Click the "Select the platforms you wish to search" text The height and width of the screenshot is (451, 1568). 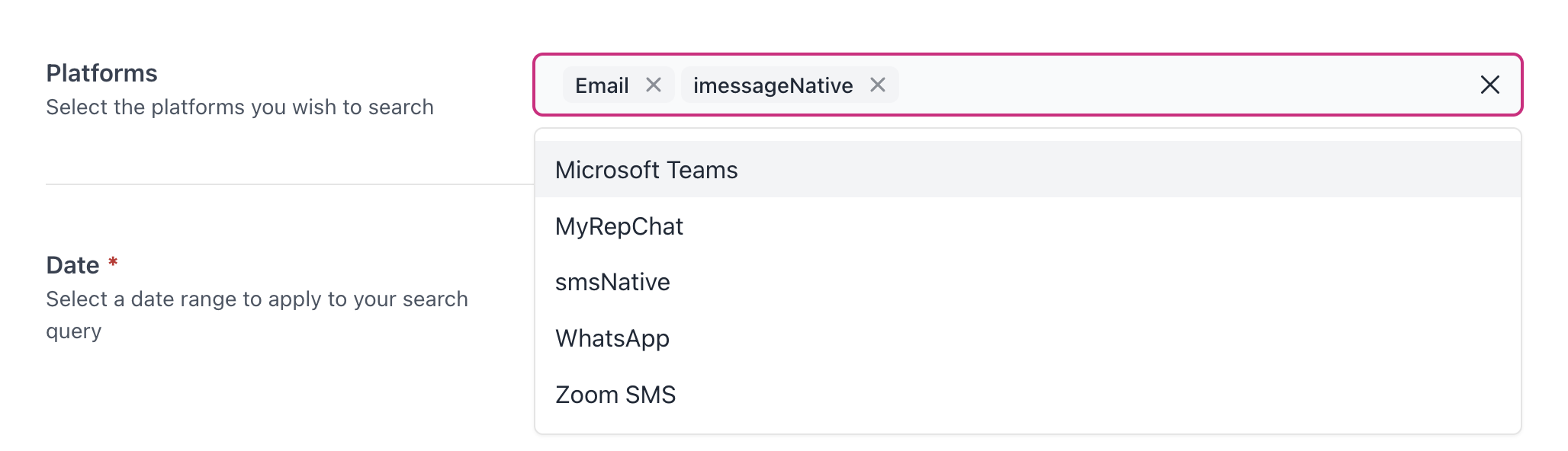239,107
